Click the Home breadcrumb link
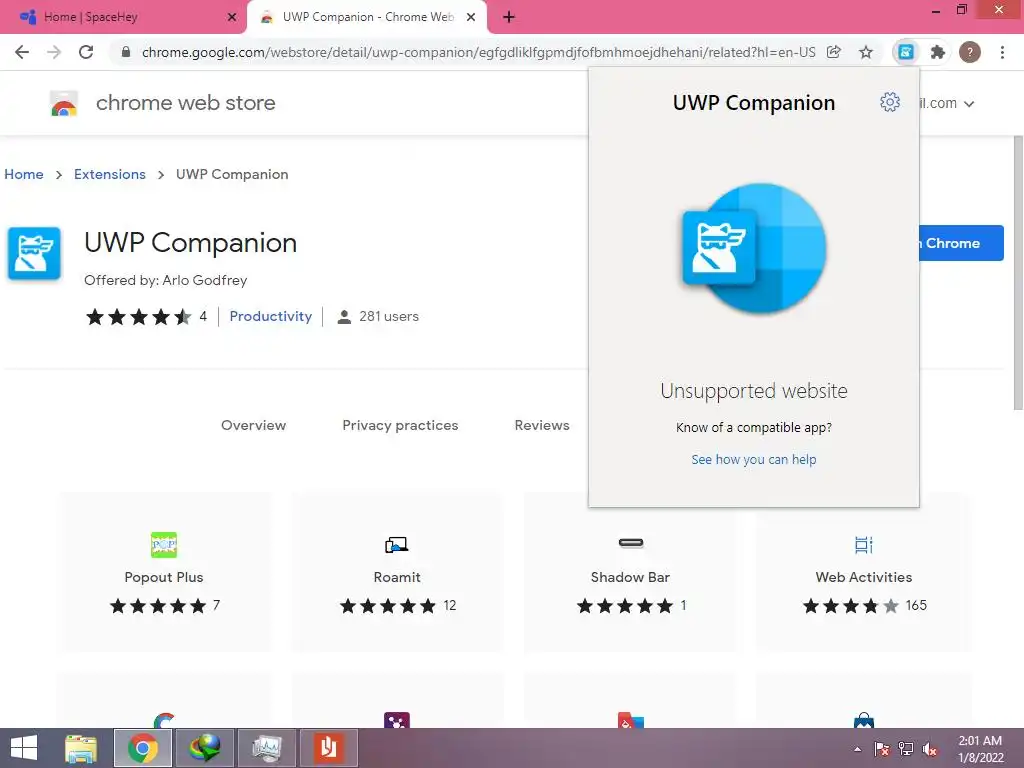The width and height of the screenshot is (1024, 768). click(x=24, y=174)
